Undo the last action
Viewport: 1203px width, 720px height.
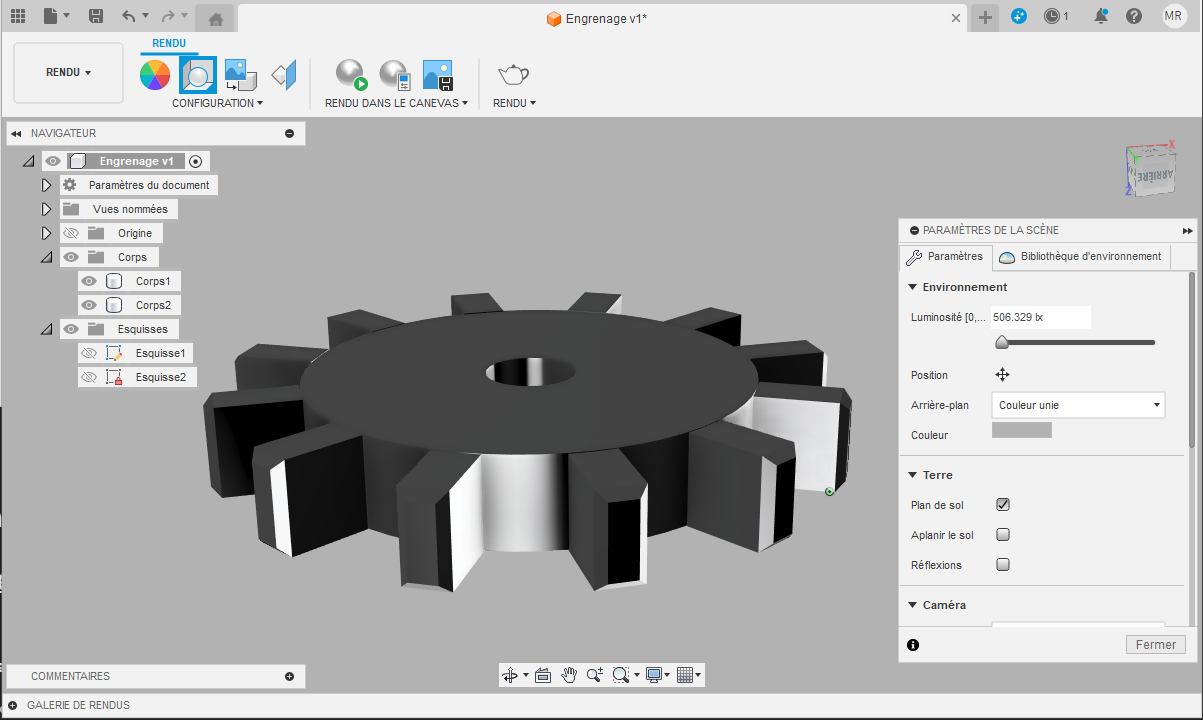[128, 16]
